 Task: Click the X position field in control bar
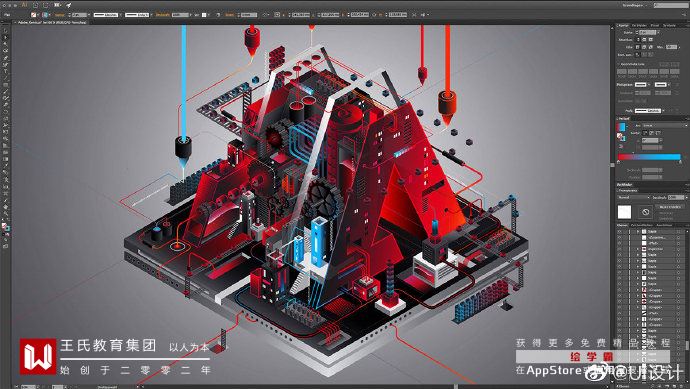tap(301, 15)
